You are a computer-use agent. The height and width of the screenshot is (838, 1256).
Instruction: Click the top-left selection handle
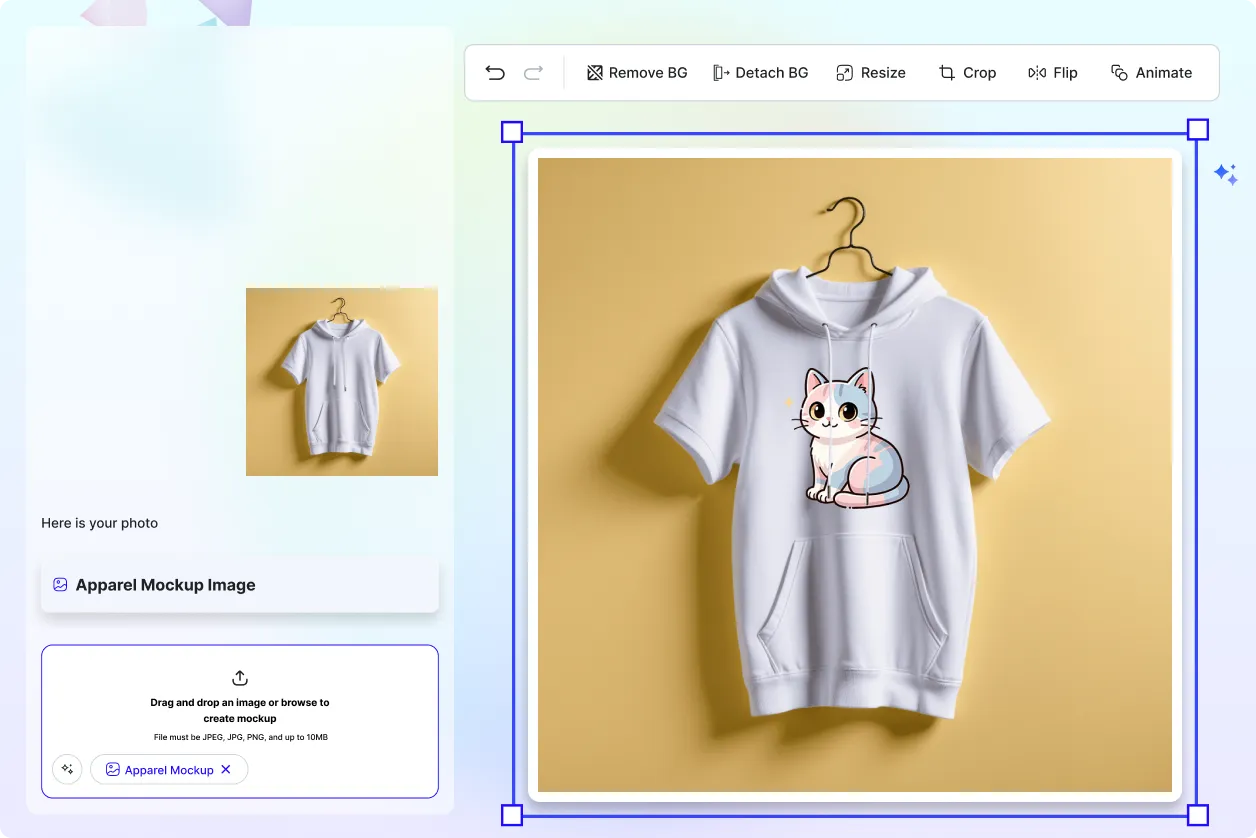512,131
